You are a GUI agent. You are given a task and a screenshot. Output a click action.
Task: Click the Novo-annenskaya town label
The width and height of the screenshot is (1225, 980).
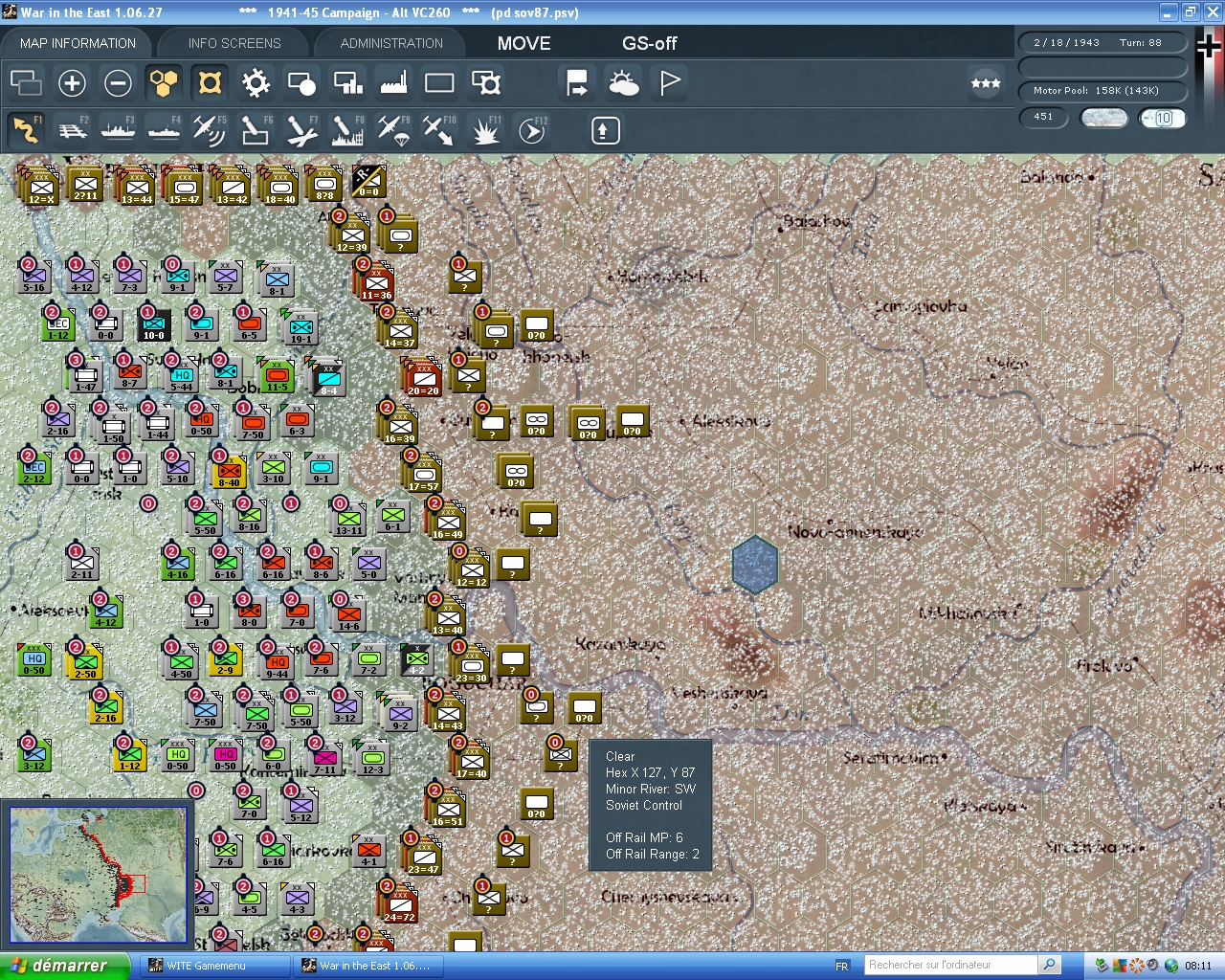coord(855,531)
